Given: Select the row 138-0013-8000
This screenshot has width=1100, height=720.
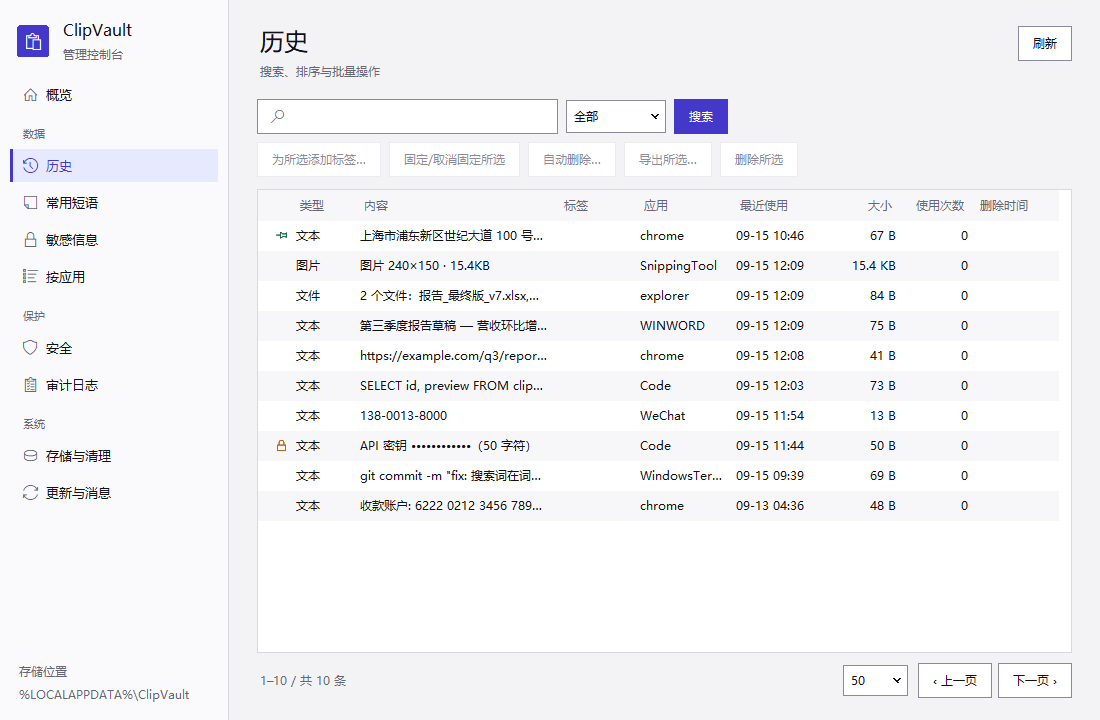Looking at the screenshot, I should tap(658, 416).
